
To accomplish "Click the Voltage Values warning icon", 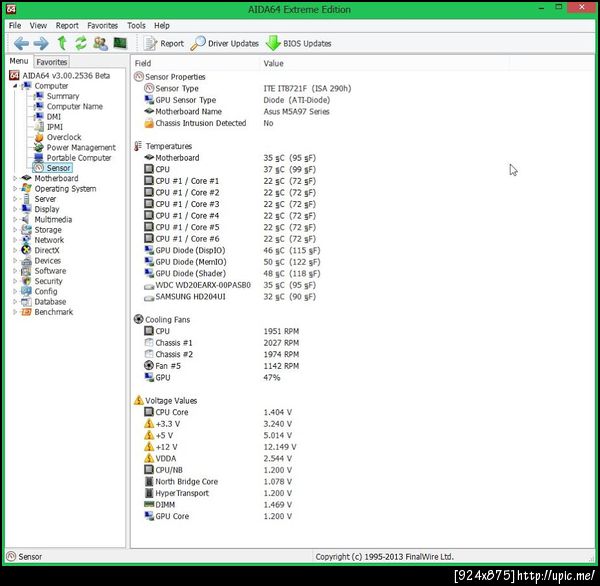I will pos(139,400).
